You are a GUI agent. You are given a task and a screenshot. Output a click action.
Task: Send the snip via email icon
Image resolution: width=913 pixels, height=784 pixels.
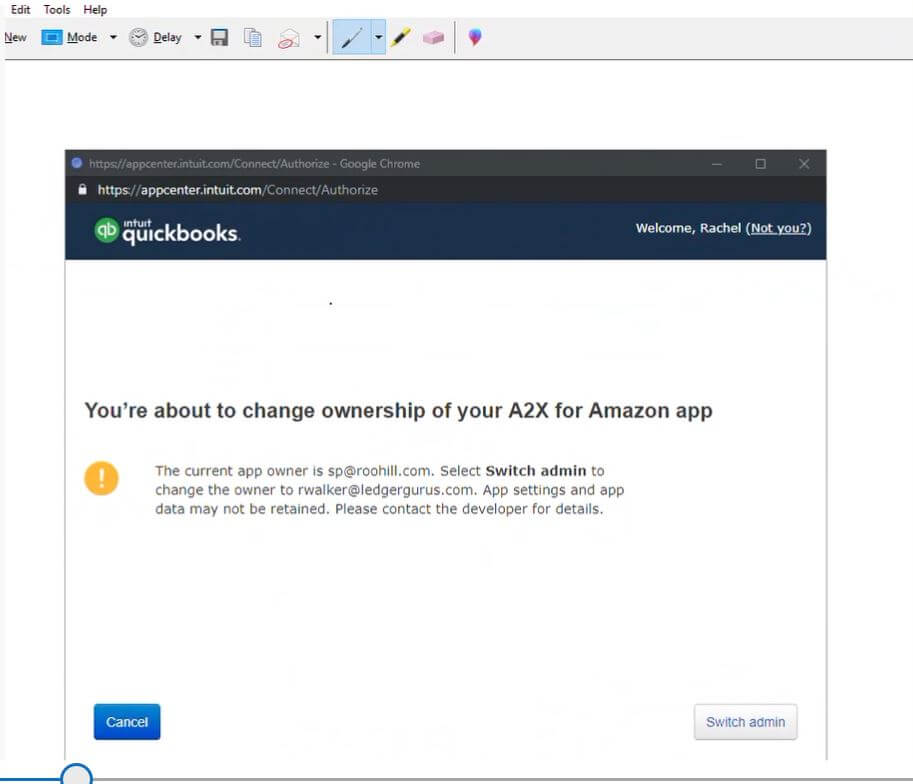coord(289,38)
